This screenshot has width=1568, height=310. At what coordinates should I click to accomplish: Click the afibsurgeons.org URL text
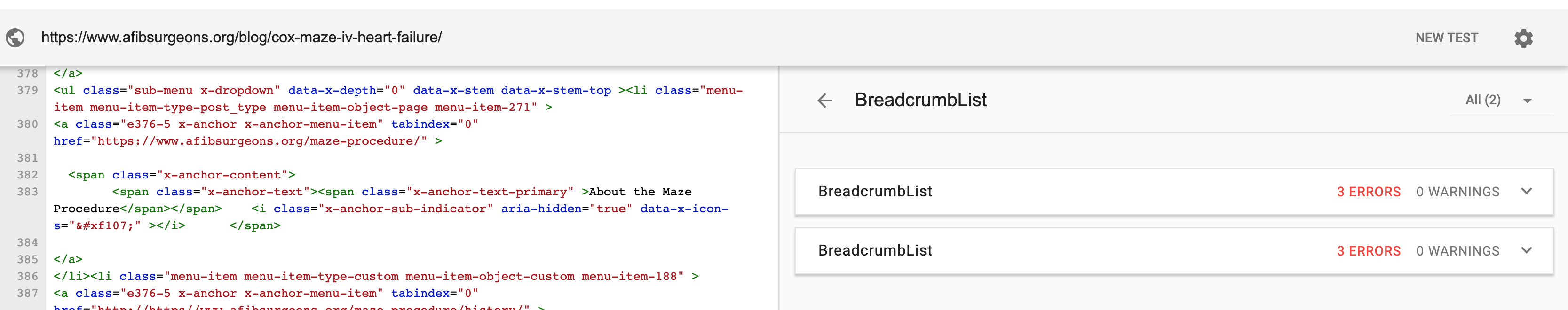click(241, 38)
